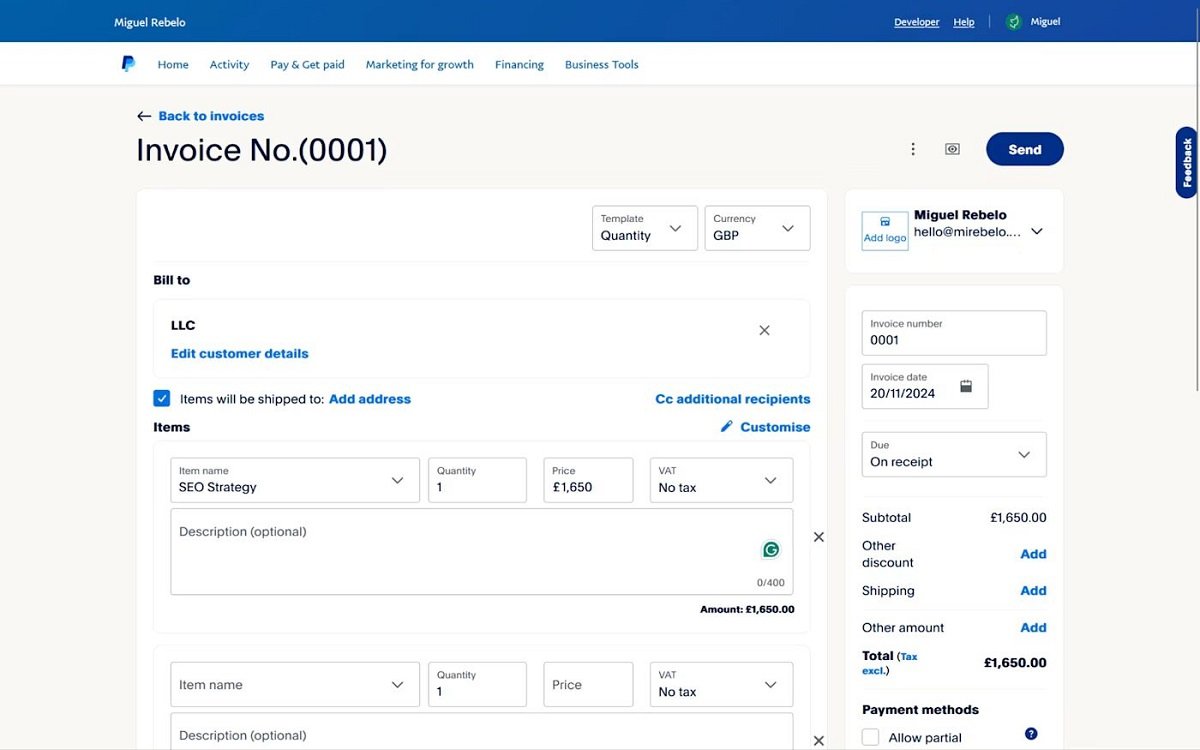Click into the Invoice number field
The height and width of the screenshot is (750, 1200).
tap(953, 340)
